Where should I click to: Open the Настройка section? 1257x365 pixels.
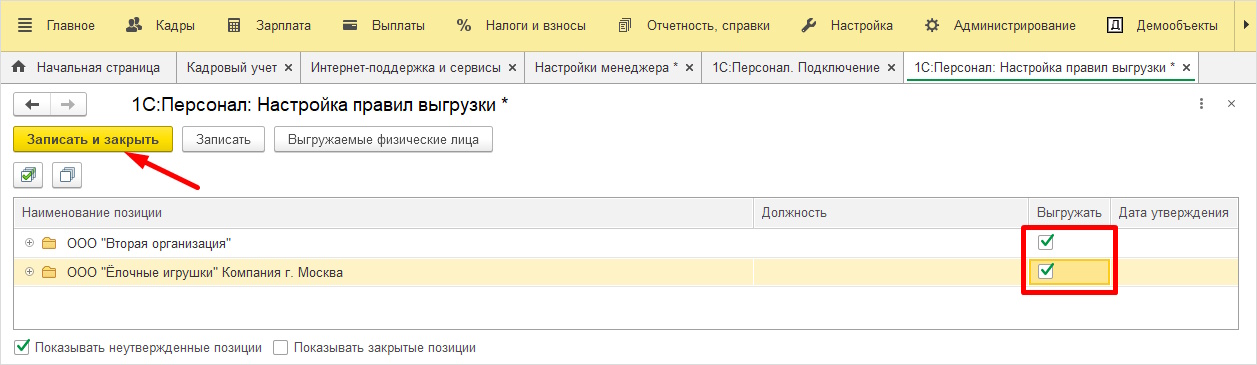[x=848, y=25]
